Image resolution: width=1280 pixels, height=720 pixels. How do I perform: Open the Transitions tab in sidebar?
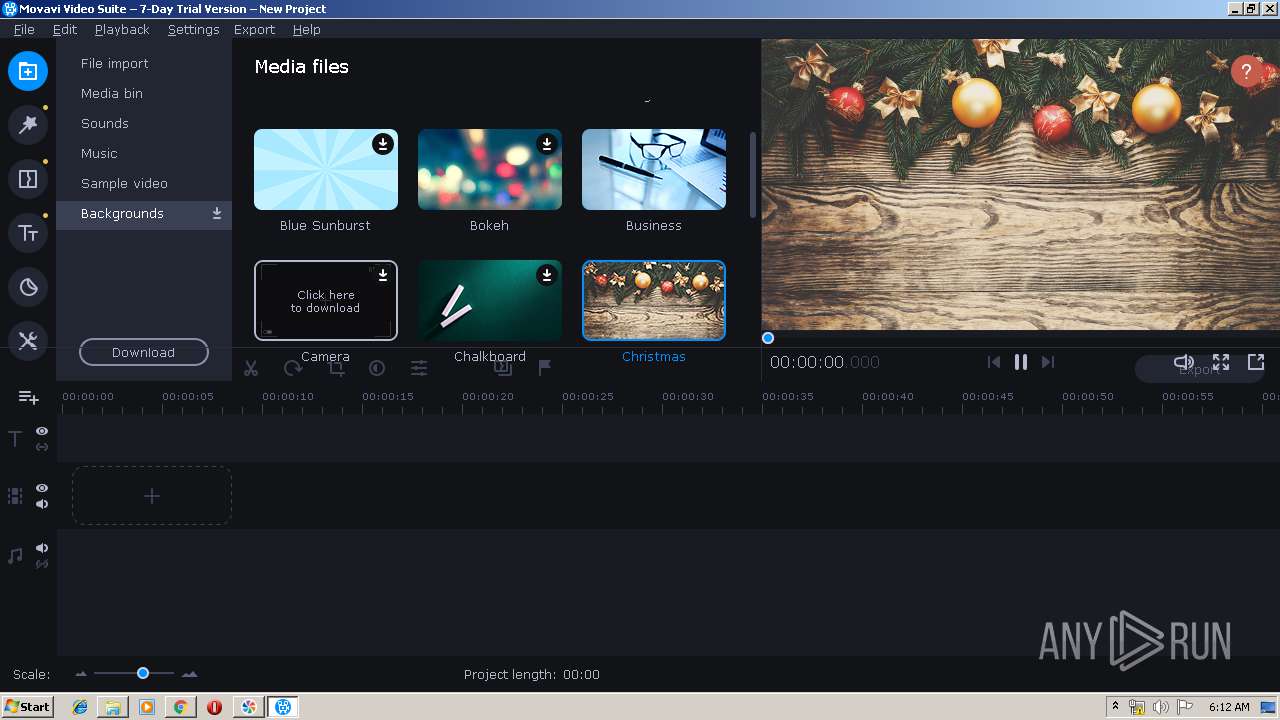coord(28,179)
